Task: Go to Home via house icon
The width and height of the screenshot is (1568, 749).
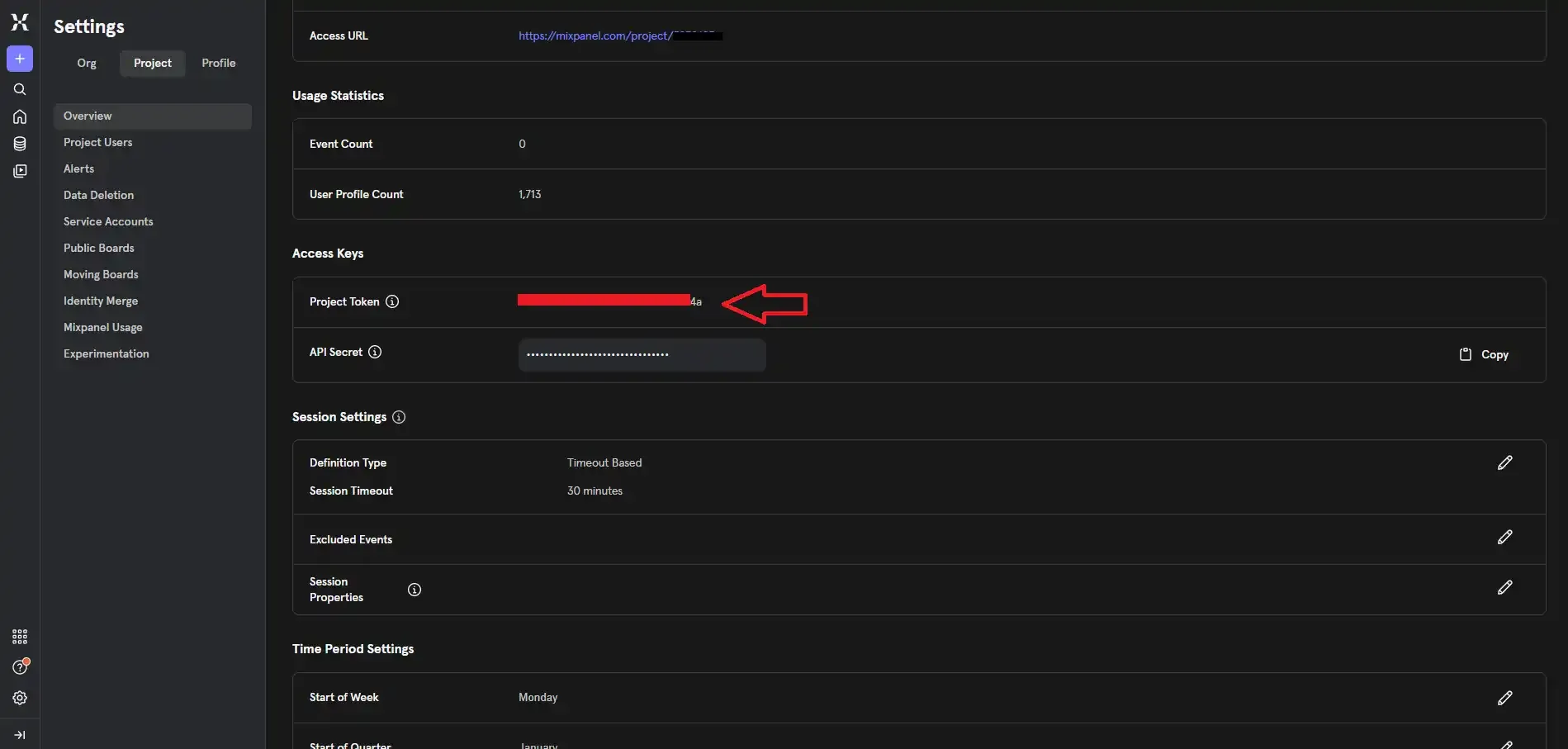Action: (20, 116)
